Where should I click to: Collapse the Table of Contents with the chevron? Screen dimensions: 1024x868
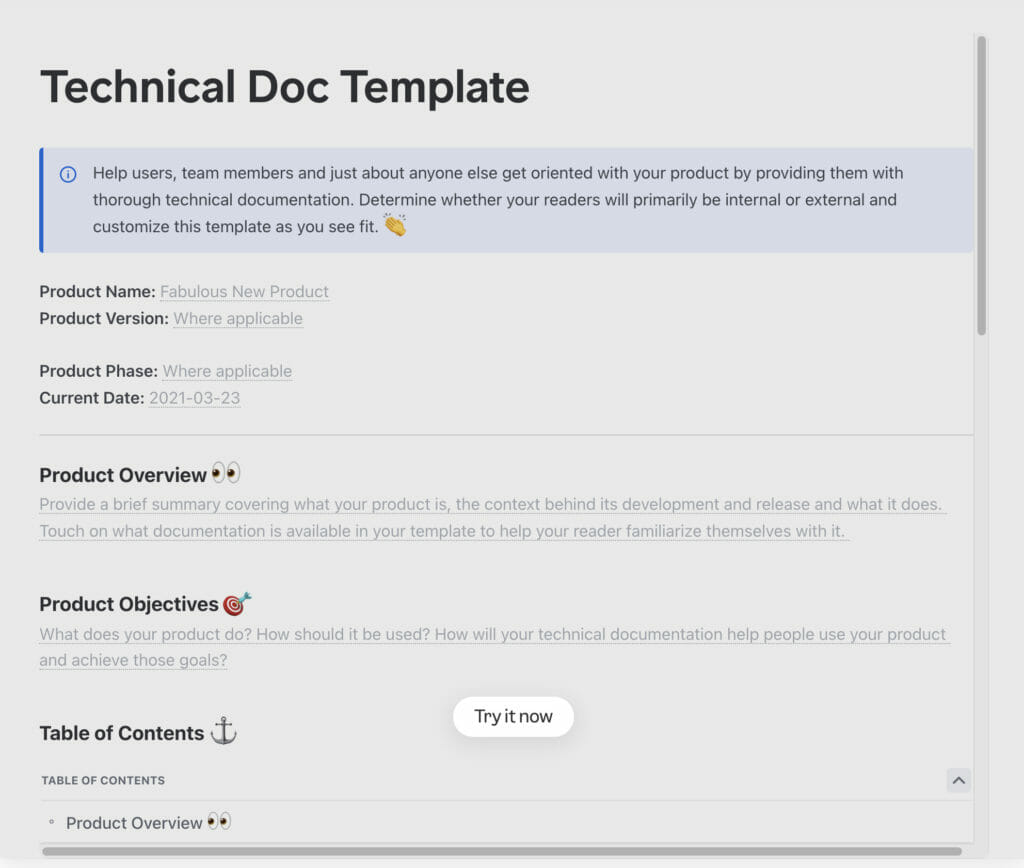click(x=957, y=780)
